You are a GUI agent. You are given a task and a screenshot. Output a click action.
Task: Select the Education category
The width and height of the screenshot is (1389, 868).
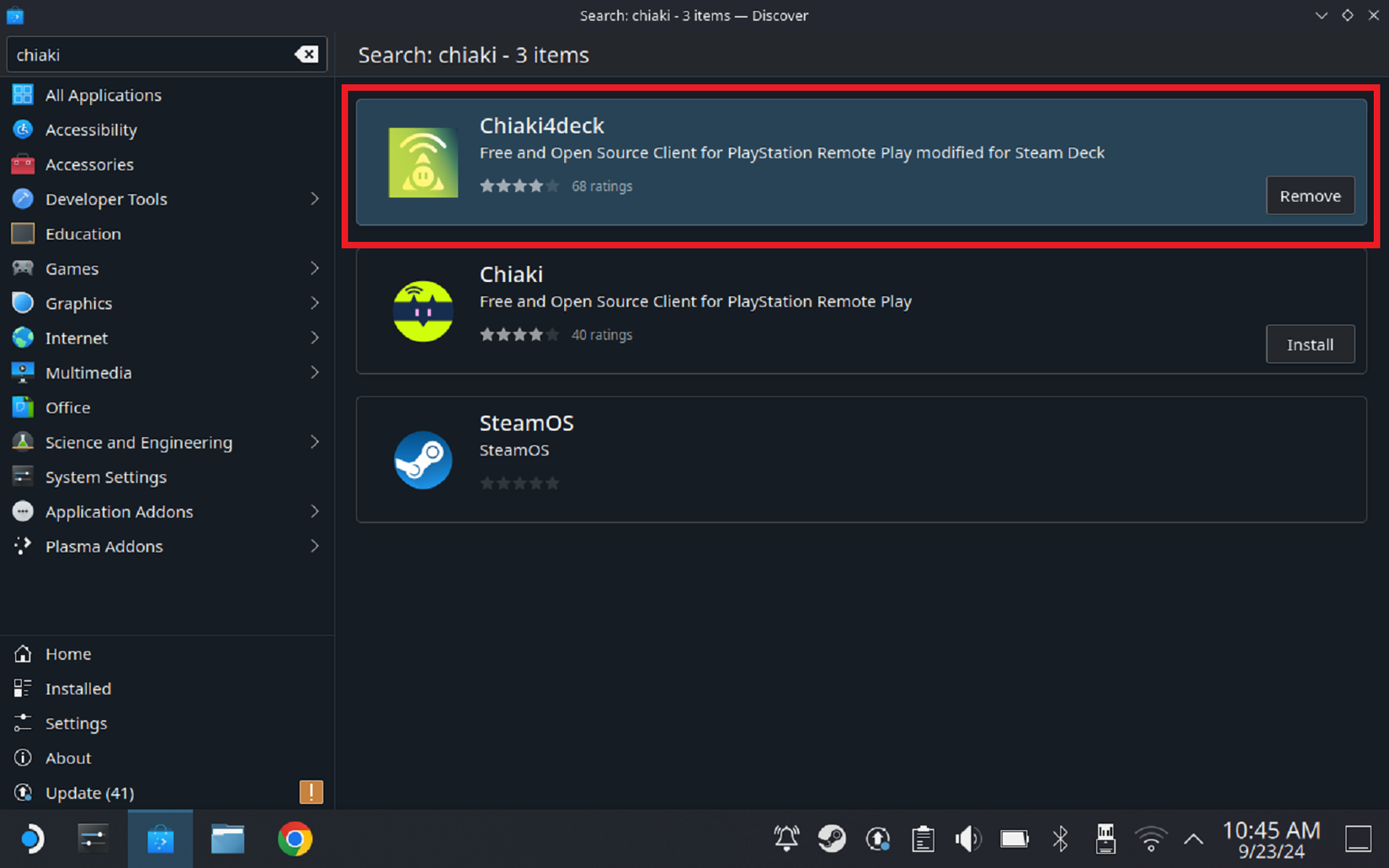click(x=167, y=234)
